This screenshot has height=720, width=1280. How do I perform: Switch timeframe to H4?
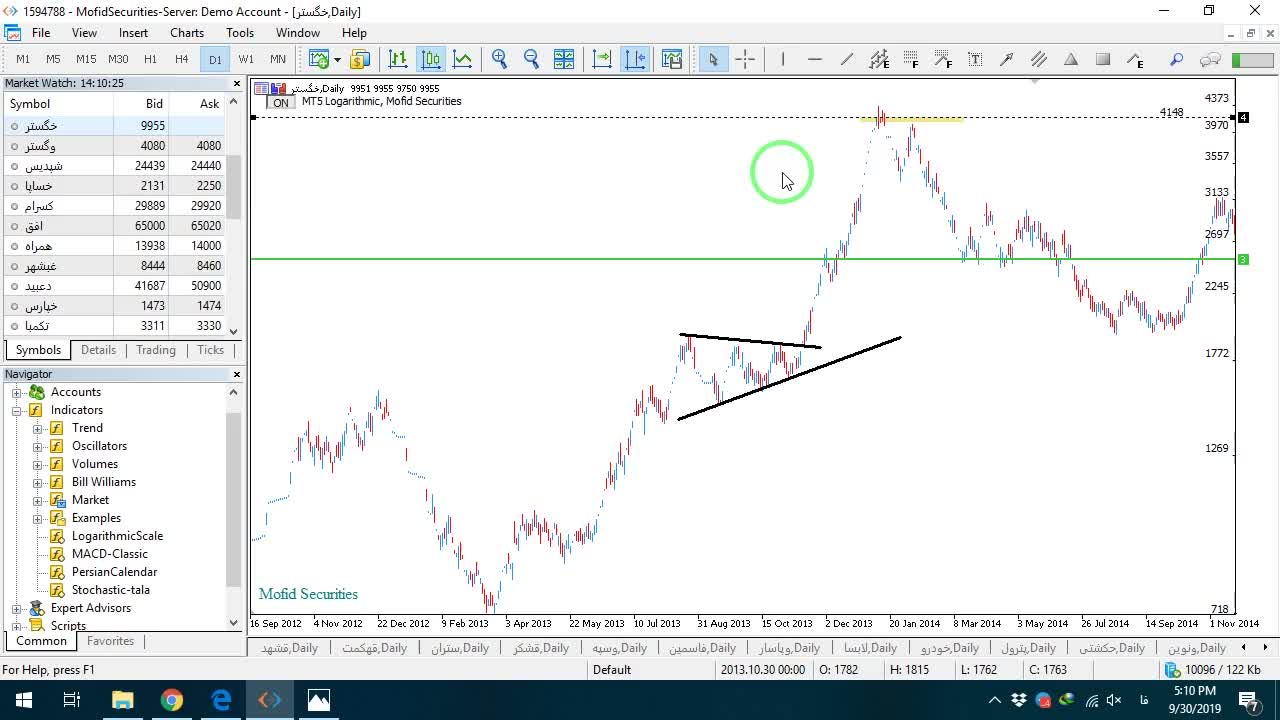pos(182,59)
